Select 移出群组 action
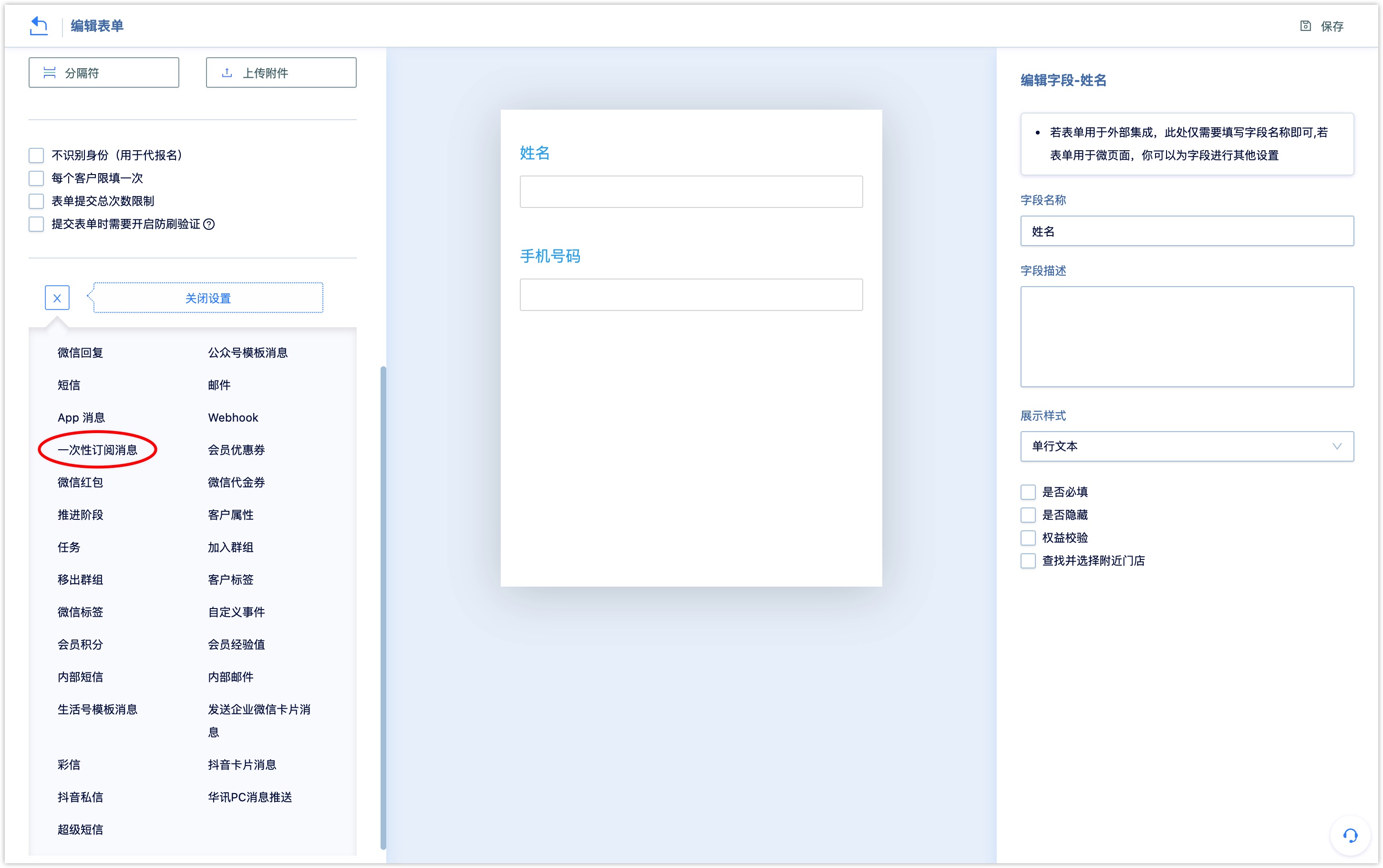Image resolution: width=1383 pixels, height=868 pixels. coord(80,580)
